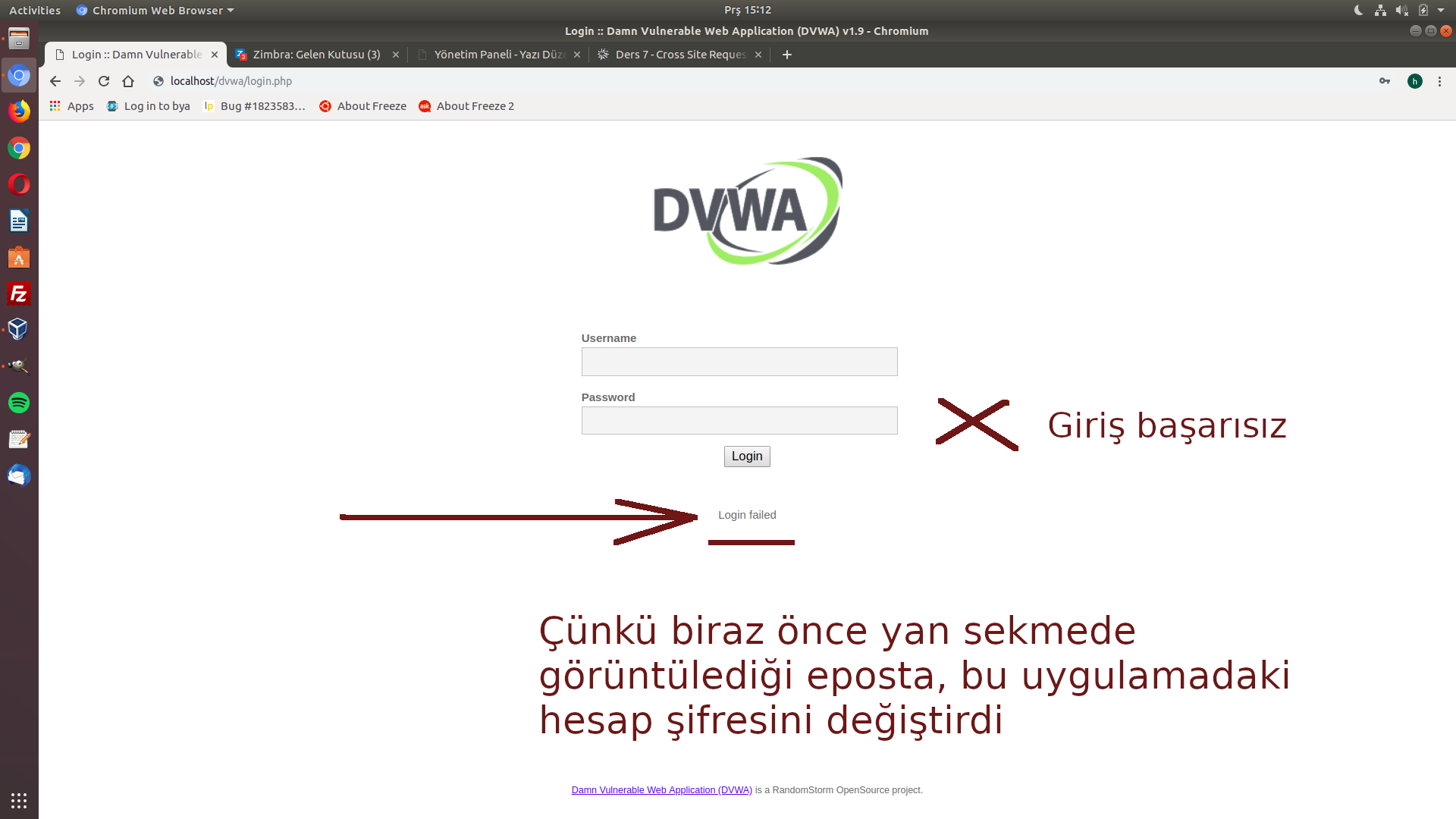Open the system menu dropdown arrow
Image resolution: width=1456 pixels, height=819 pixels.
pos(1441,10)
